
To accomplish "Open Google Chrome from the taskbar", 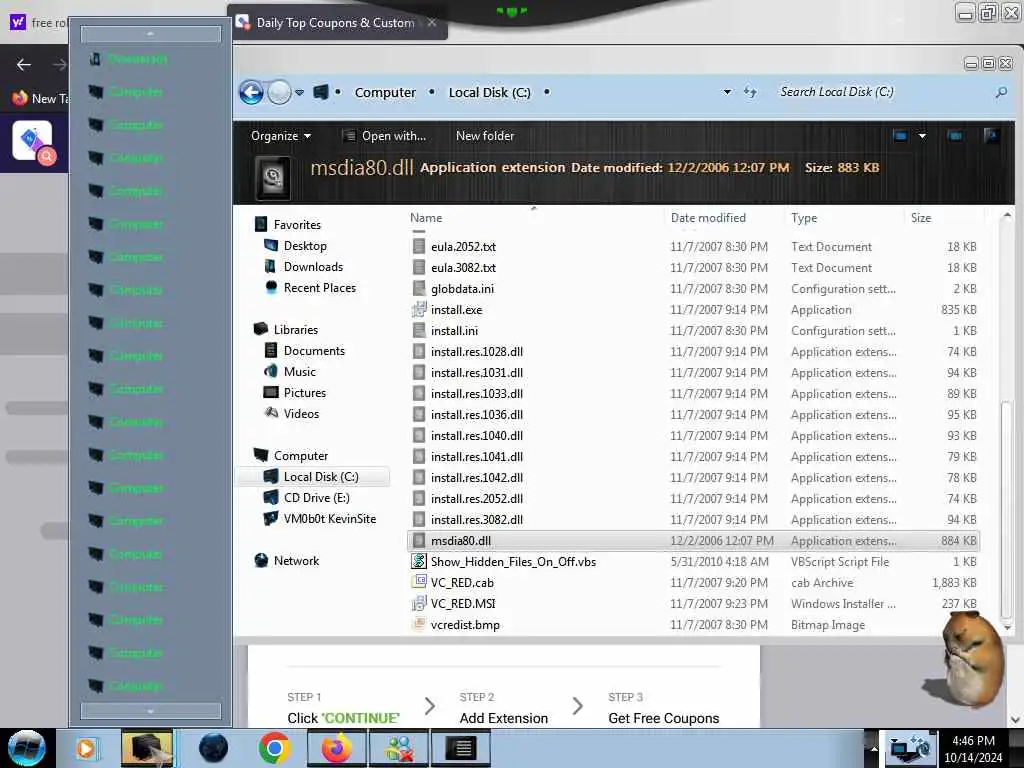I will coord(274,748).
